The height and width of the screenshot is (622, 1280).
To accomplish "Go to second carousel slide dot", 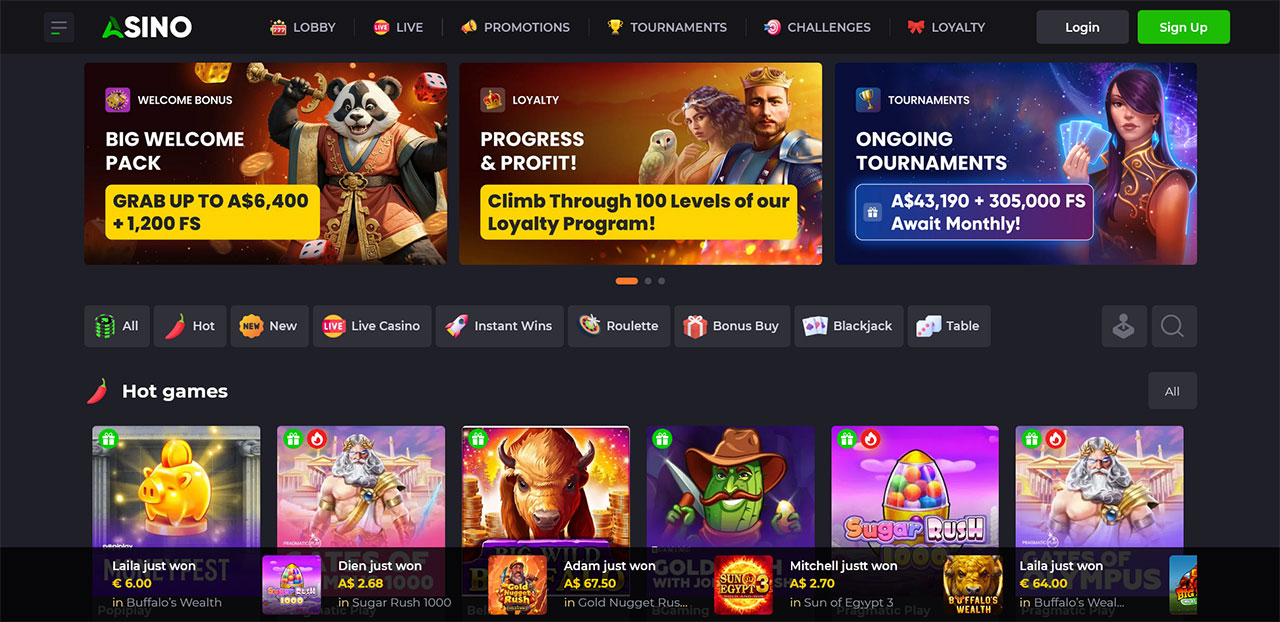I will coord(648,281).
